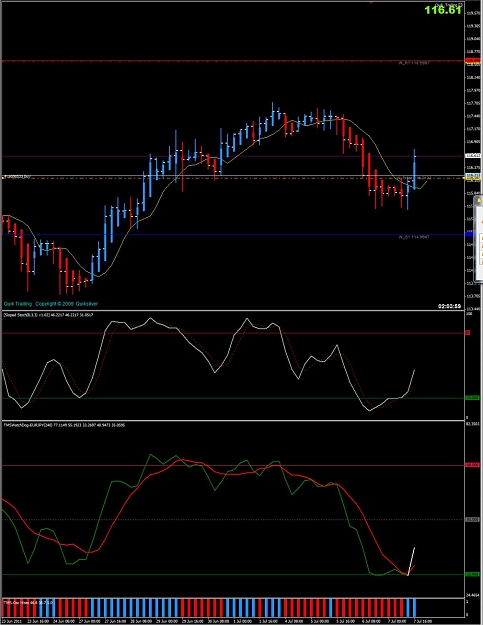483x625 pixels.
Task: Click the green level tag on stochastic axis
Action: click(473, 398)
